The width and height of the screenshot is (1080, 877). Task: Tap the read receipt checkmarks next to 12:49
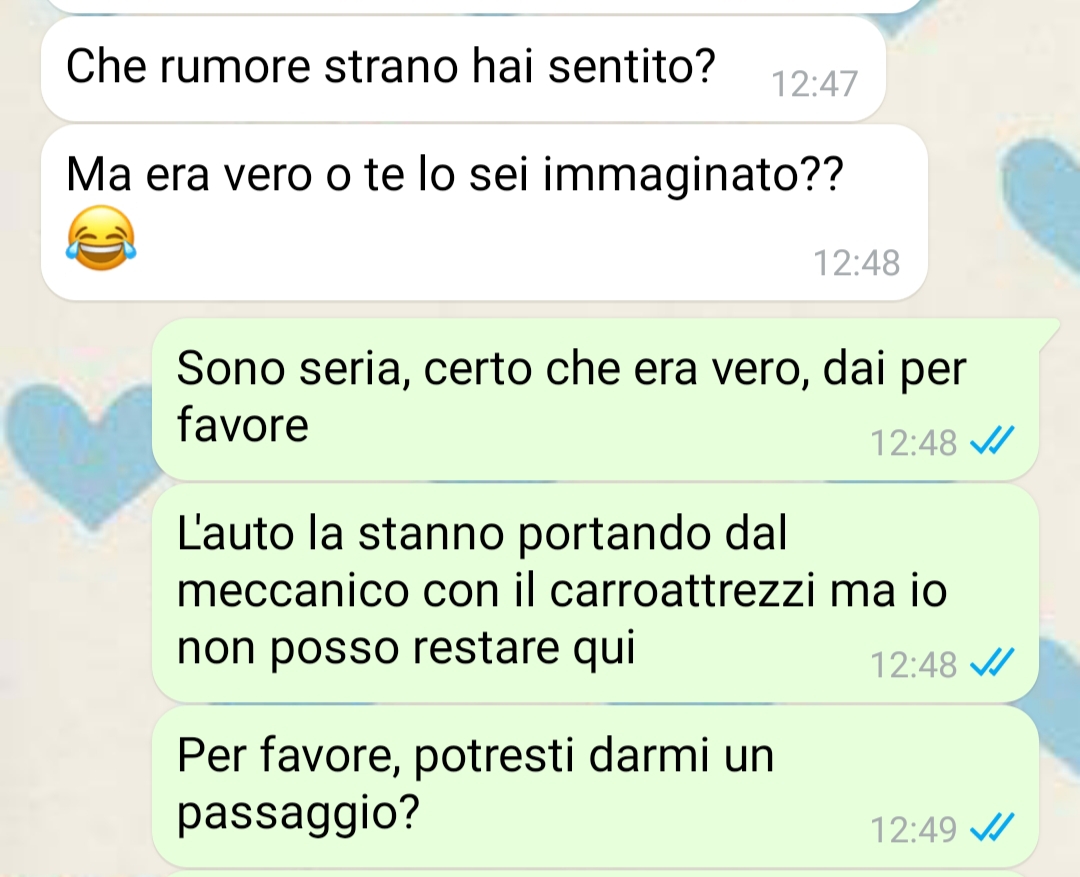(991, 828)
